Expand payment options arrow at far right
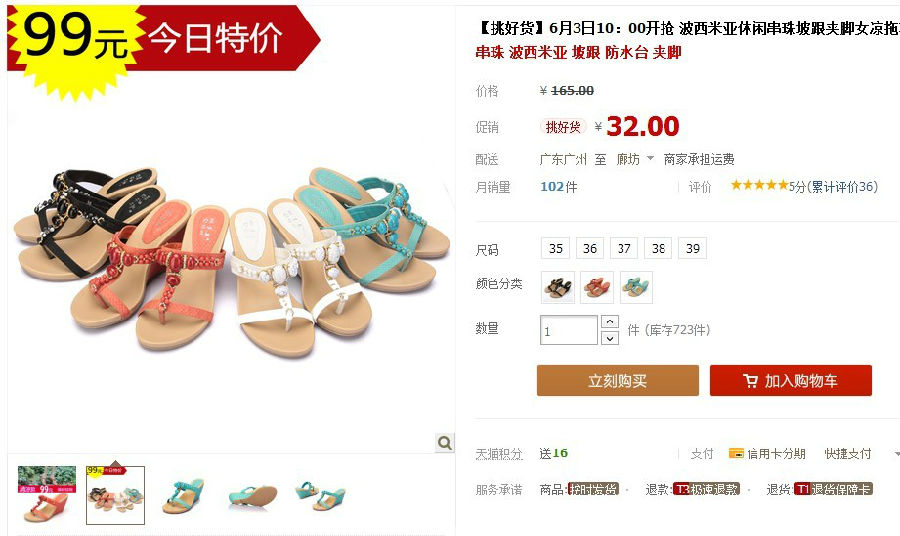900x536 pixels. (x=897, y=453)
